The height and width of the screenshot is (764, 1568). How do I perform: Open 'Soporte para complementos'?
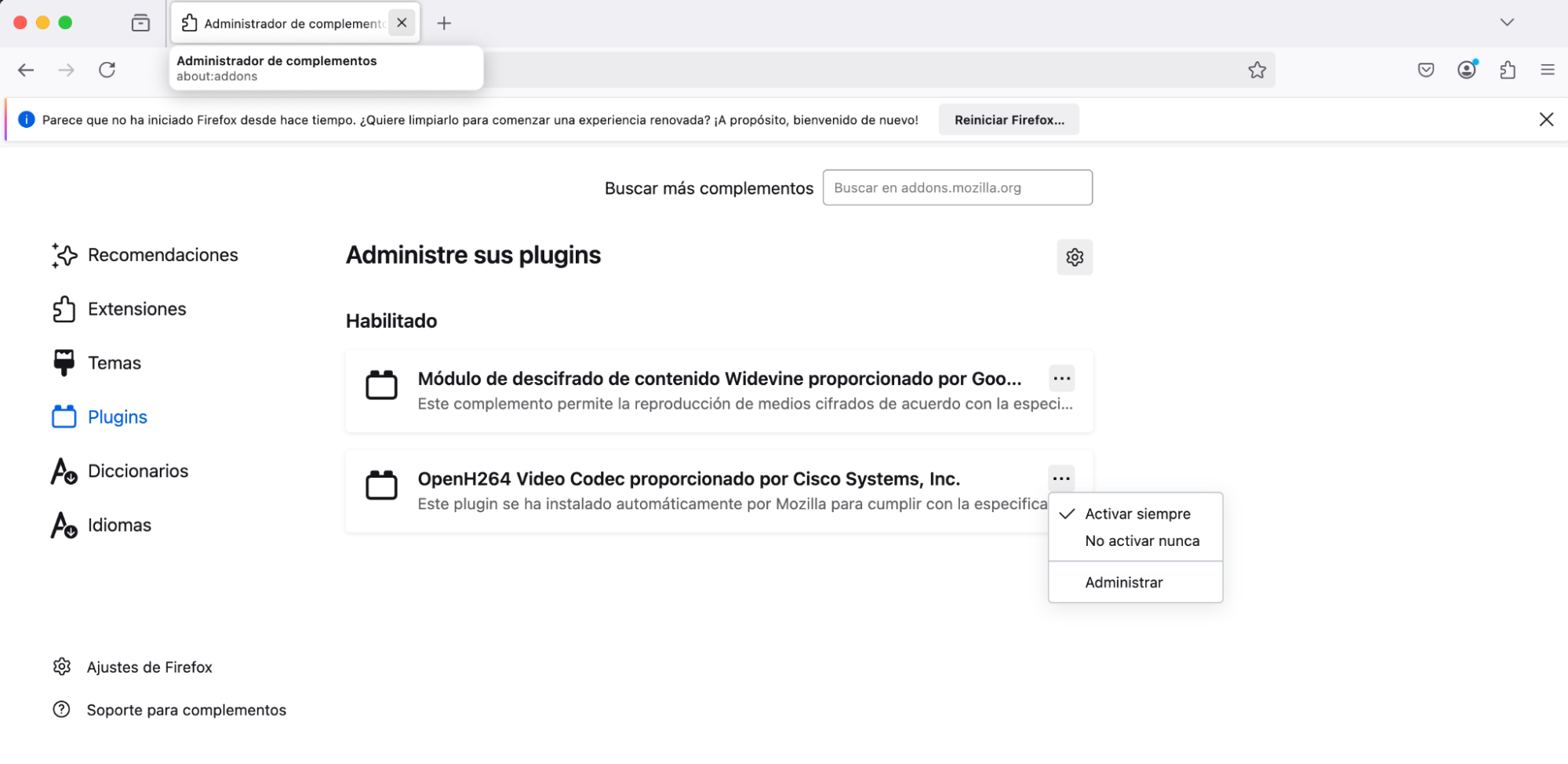[186, 710]
